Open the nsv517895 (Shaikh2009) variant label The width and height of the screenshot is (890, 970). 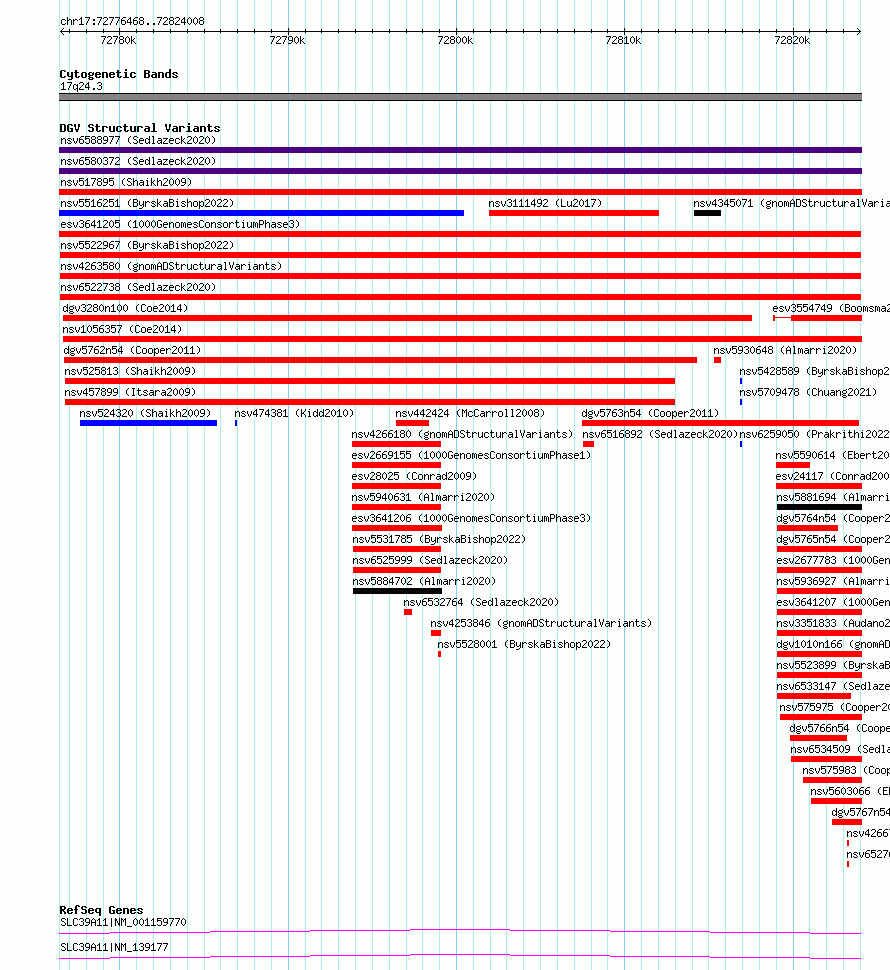pos(126,182)
